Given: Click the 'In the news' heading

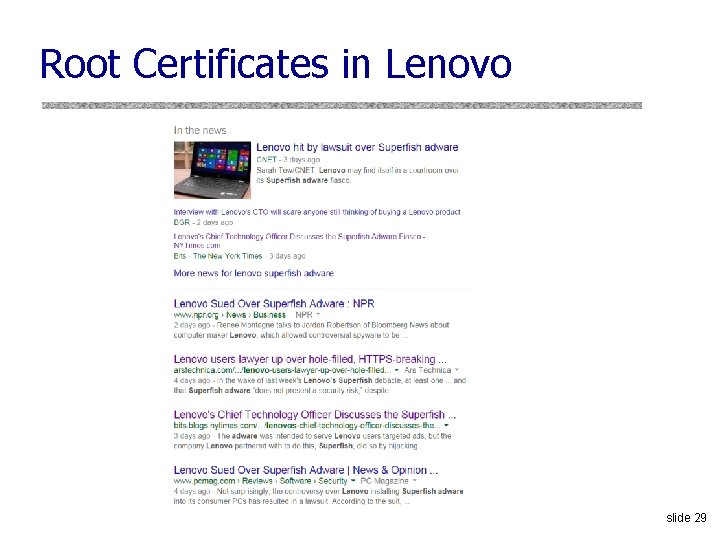Looking at the screenshot, I should pos(200,130).
